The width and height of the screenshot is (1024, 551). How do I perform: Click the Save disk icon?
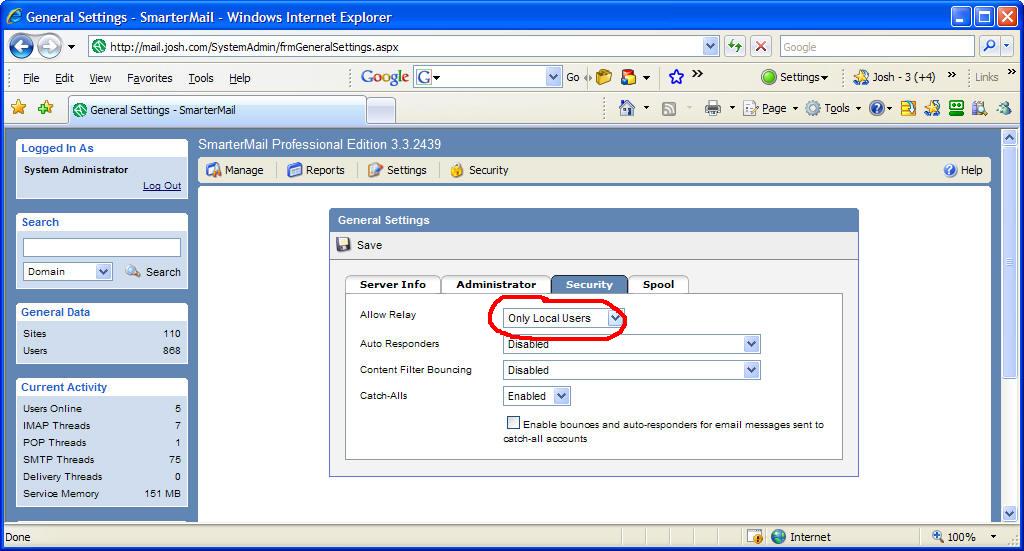pyautogui.click(x=344, y=245)
